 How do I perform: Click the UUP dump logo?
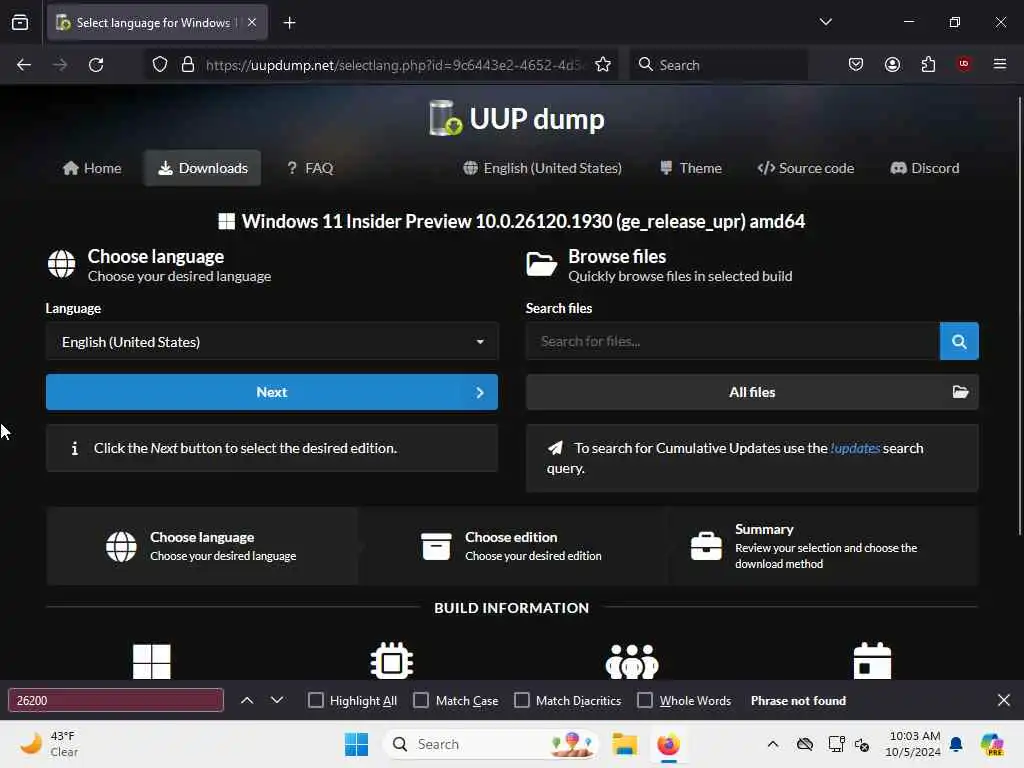[516, 118]
